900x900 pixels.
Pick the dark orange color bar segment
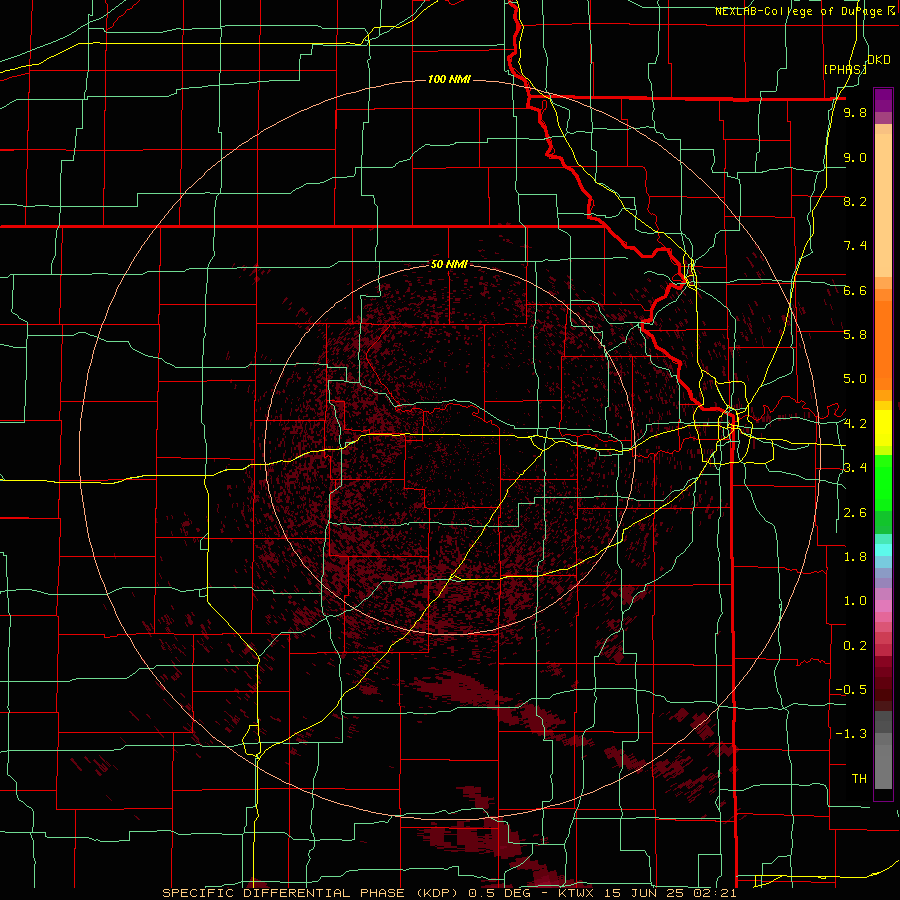883,346
